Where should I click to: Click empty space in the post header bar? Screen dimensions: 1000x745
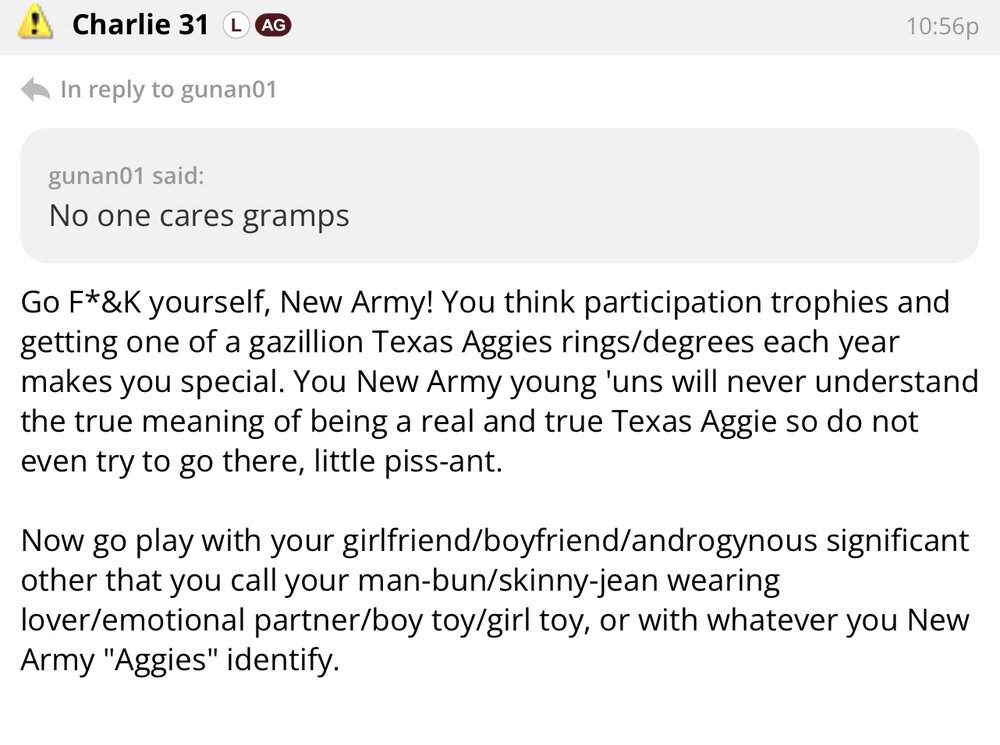(x=600, y=26)
